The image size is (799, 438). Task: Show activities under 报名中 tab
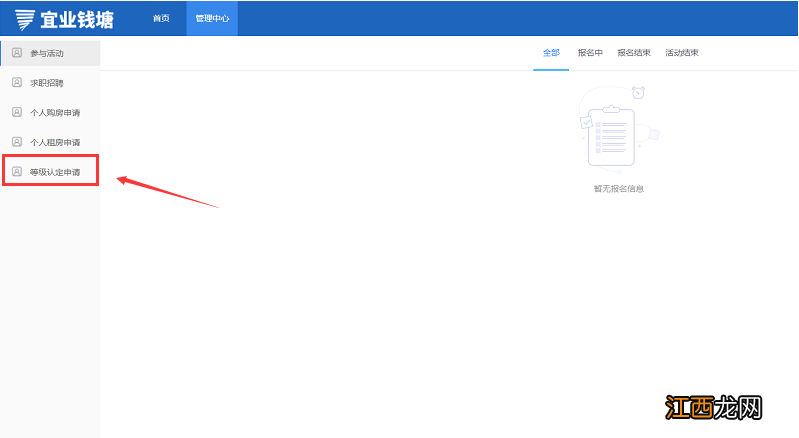[x=590, y=53]
